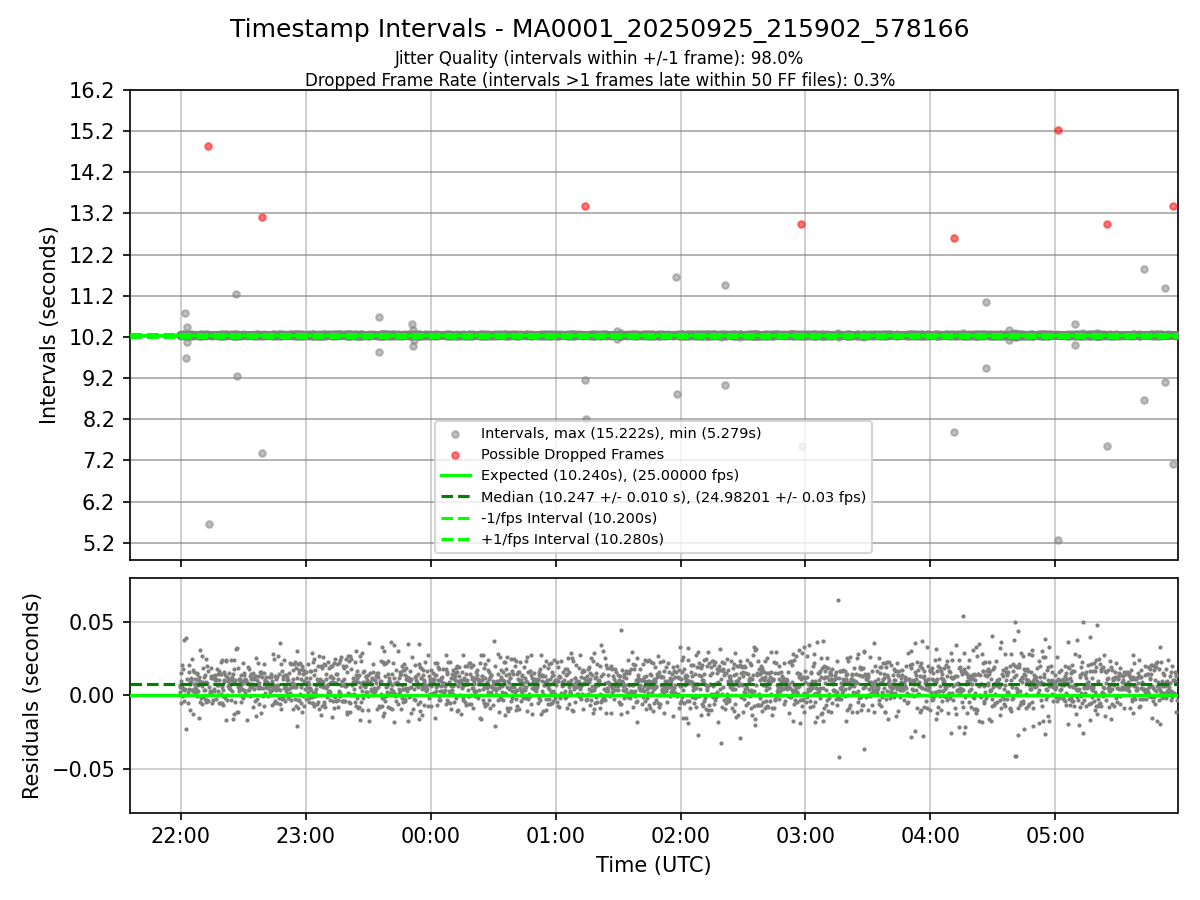Screen dimensions: 1200x900
Task: Click the red dropped-frame point near 14.8 after 22:00
Action: coord(208,146)
